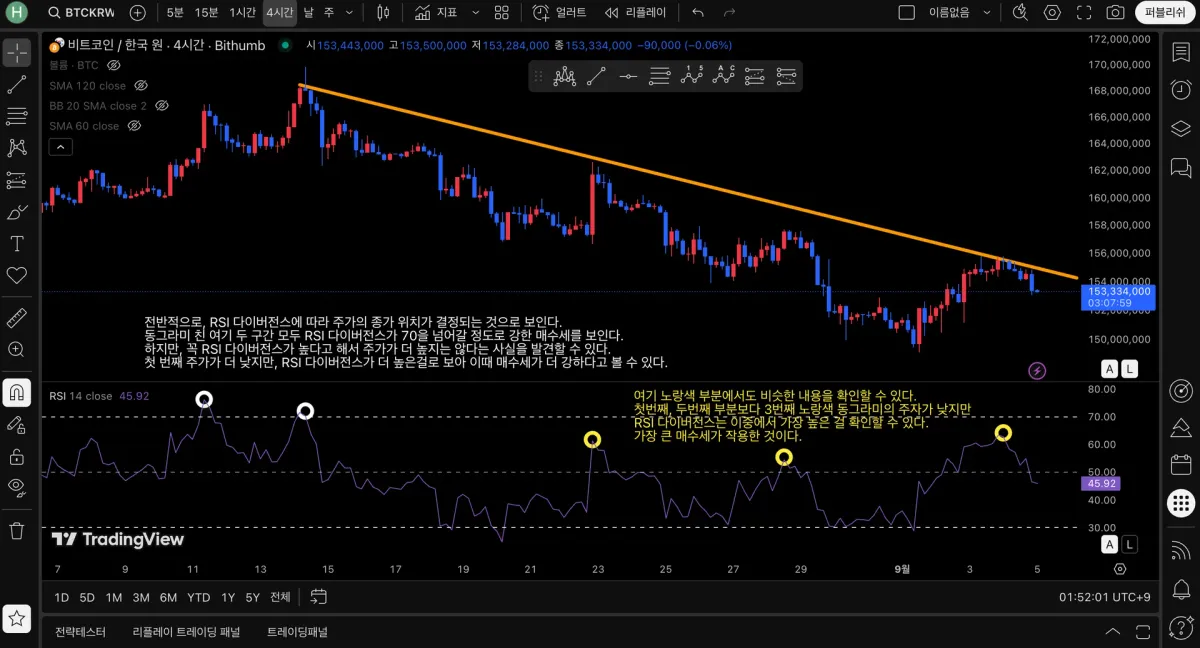Open the favorites star toolbar button

pos(17,619)
